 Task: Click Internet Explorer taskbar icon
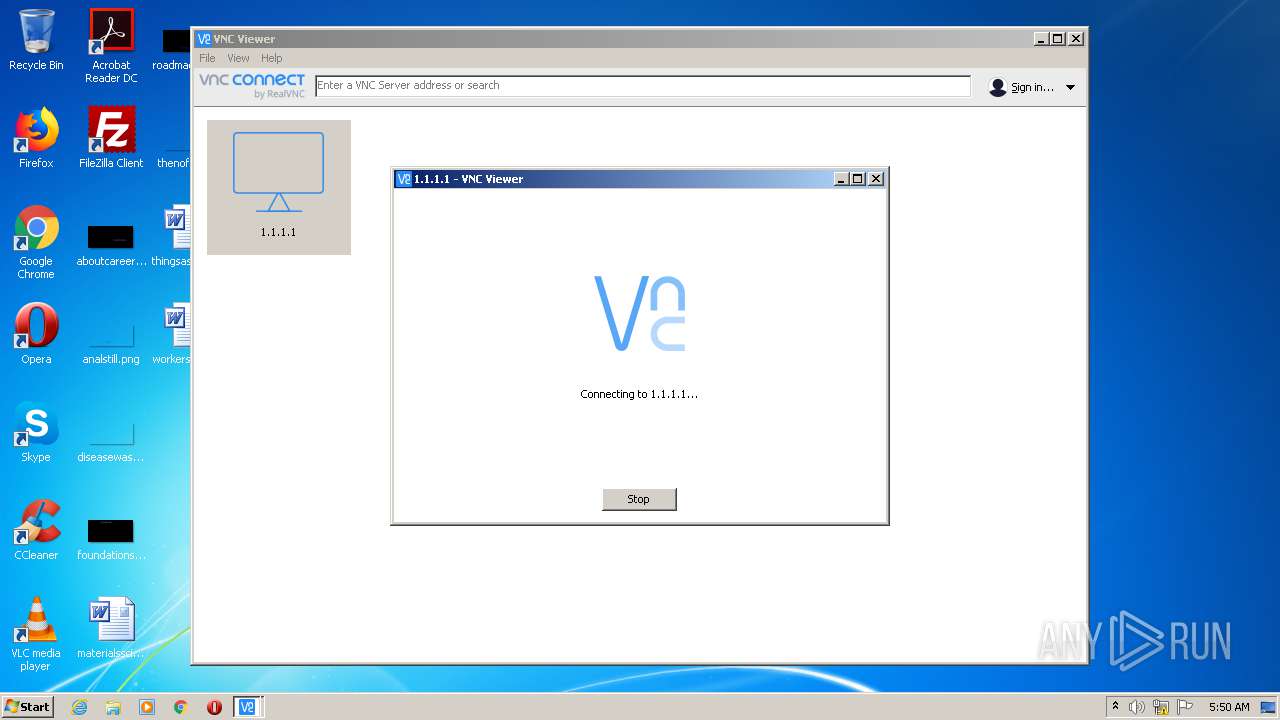pyautogui.click(x=79, y=707)
